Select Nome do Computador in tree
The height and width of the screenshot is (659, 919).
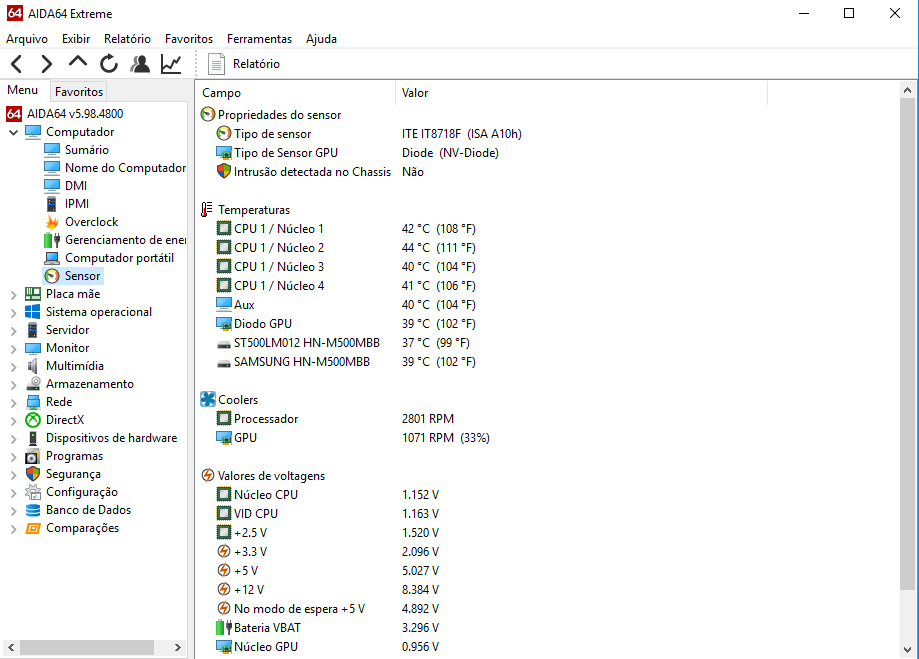point(125,168)
